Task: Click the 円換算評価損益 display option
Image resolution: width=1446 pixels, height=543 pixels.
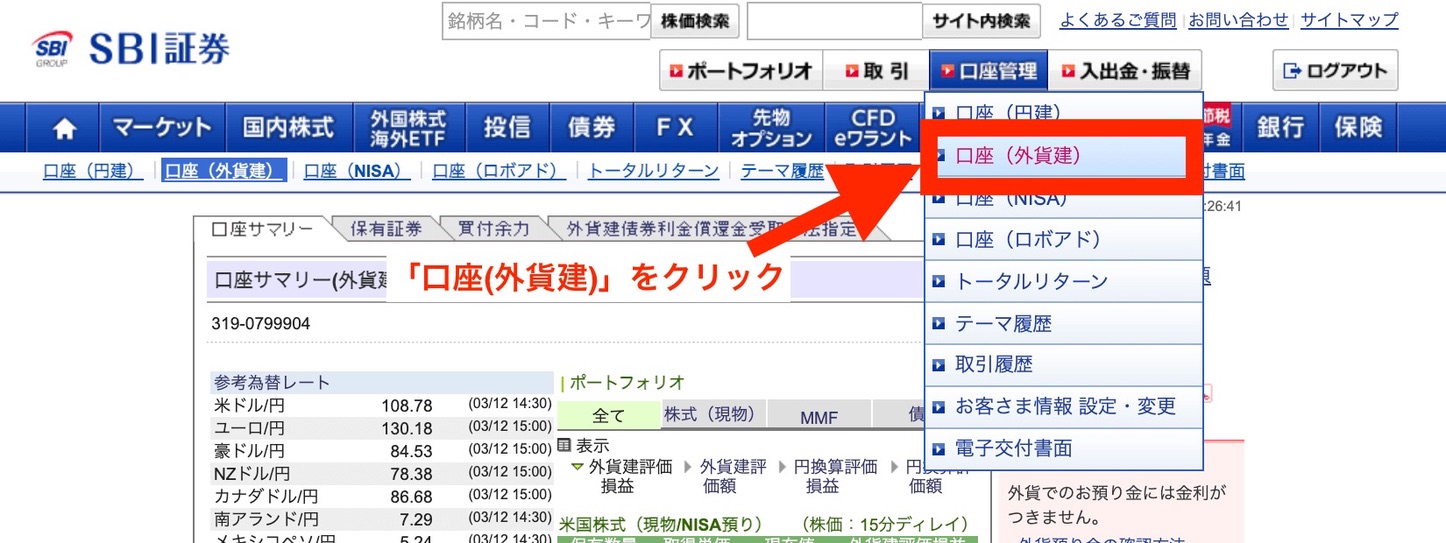Action: [x=835, y=476]
